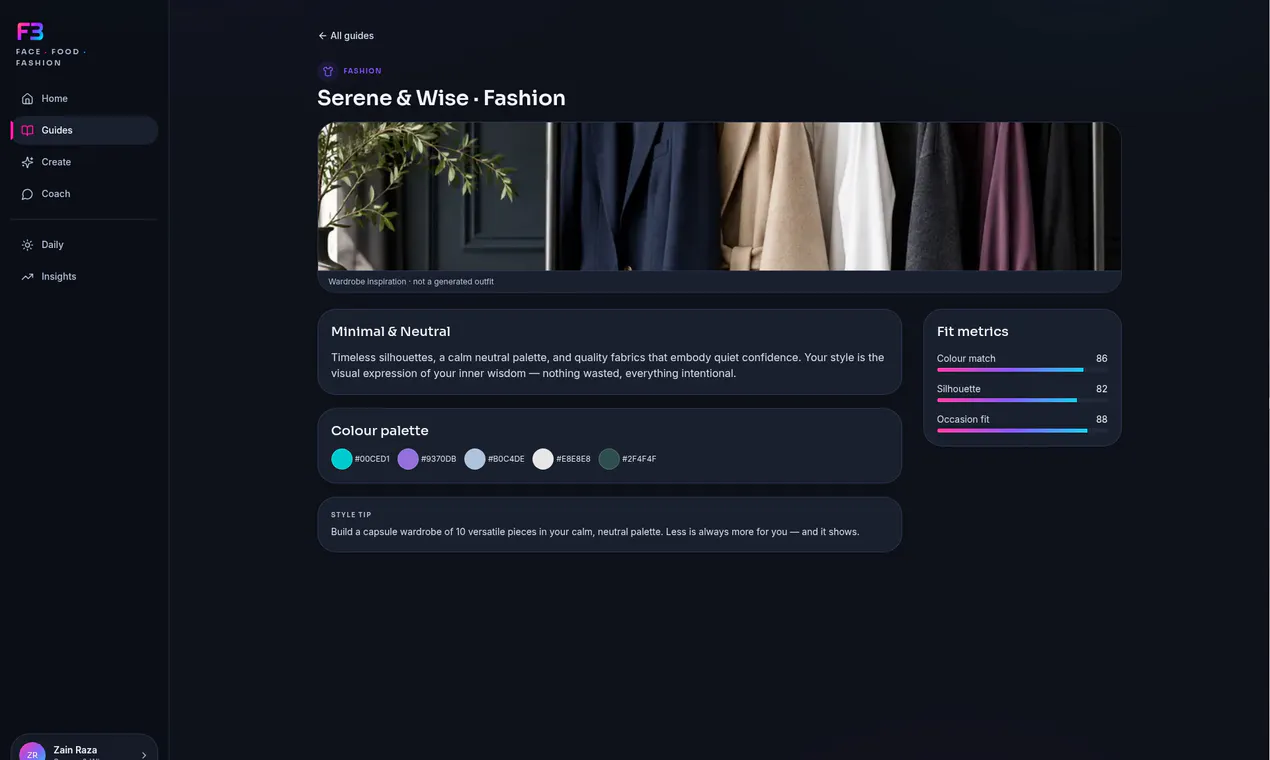Click the Zain Raza account name
This screenshot has height=760, width=1270.
pos(75,750)
